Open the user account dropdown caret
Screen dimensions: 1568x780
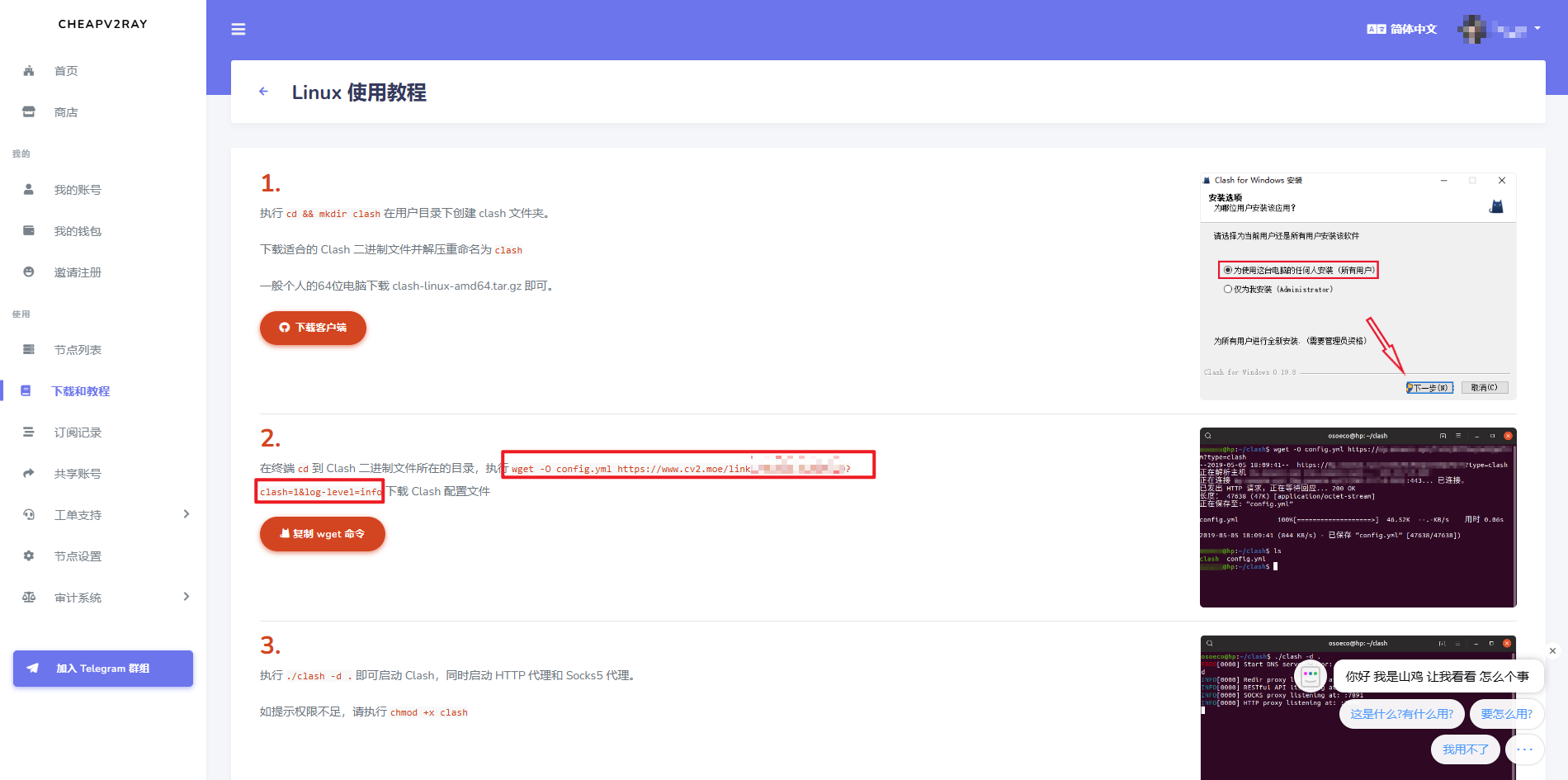click(x=1537, y=29)
